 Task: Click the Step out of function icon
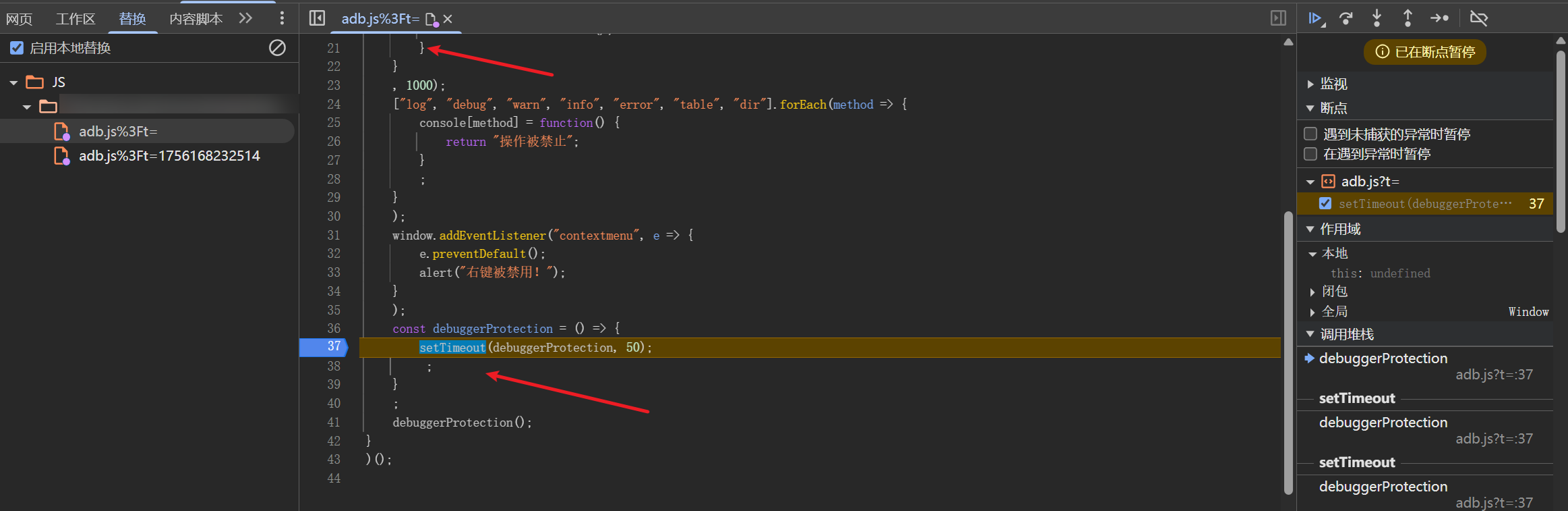(1407, 18)
